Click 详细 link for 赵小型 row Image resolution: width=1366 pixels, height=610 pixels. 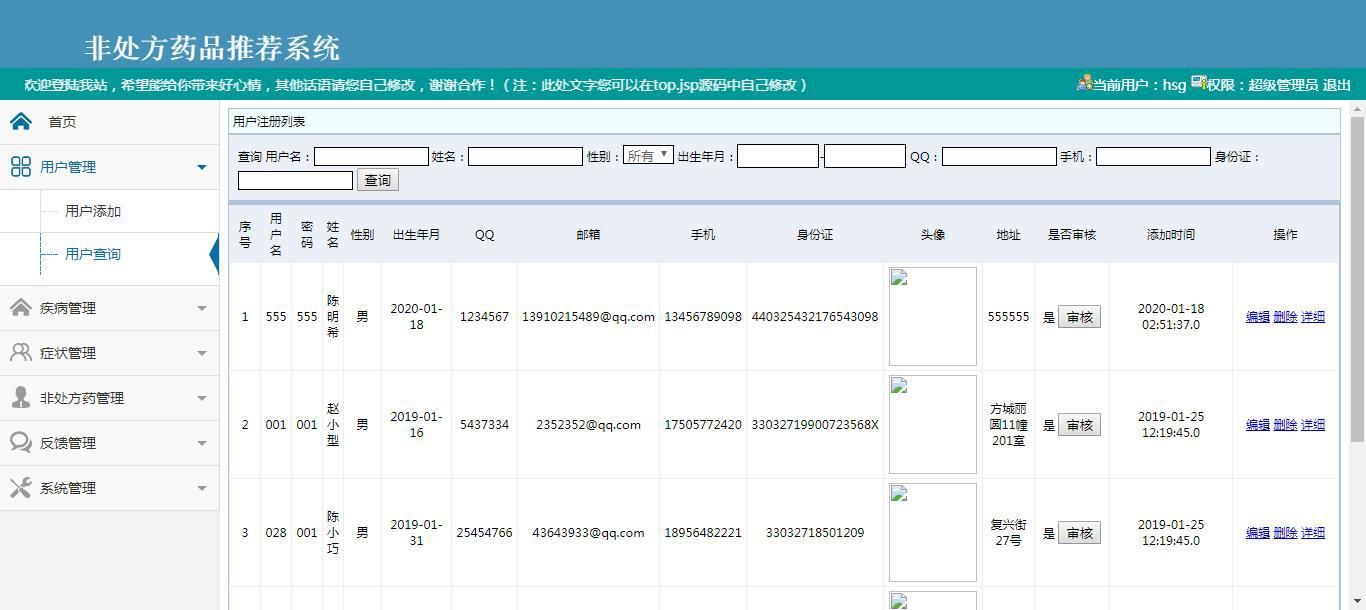1313,425
